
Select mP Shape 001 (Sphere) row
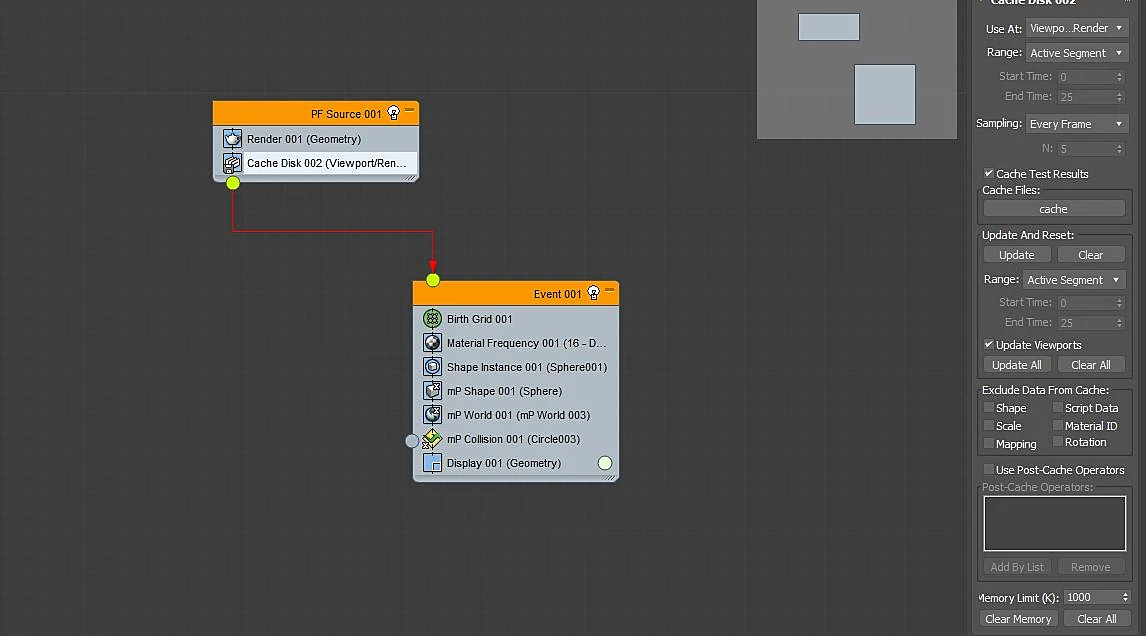pyautogui.click(x=516, y=391)
